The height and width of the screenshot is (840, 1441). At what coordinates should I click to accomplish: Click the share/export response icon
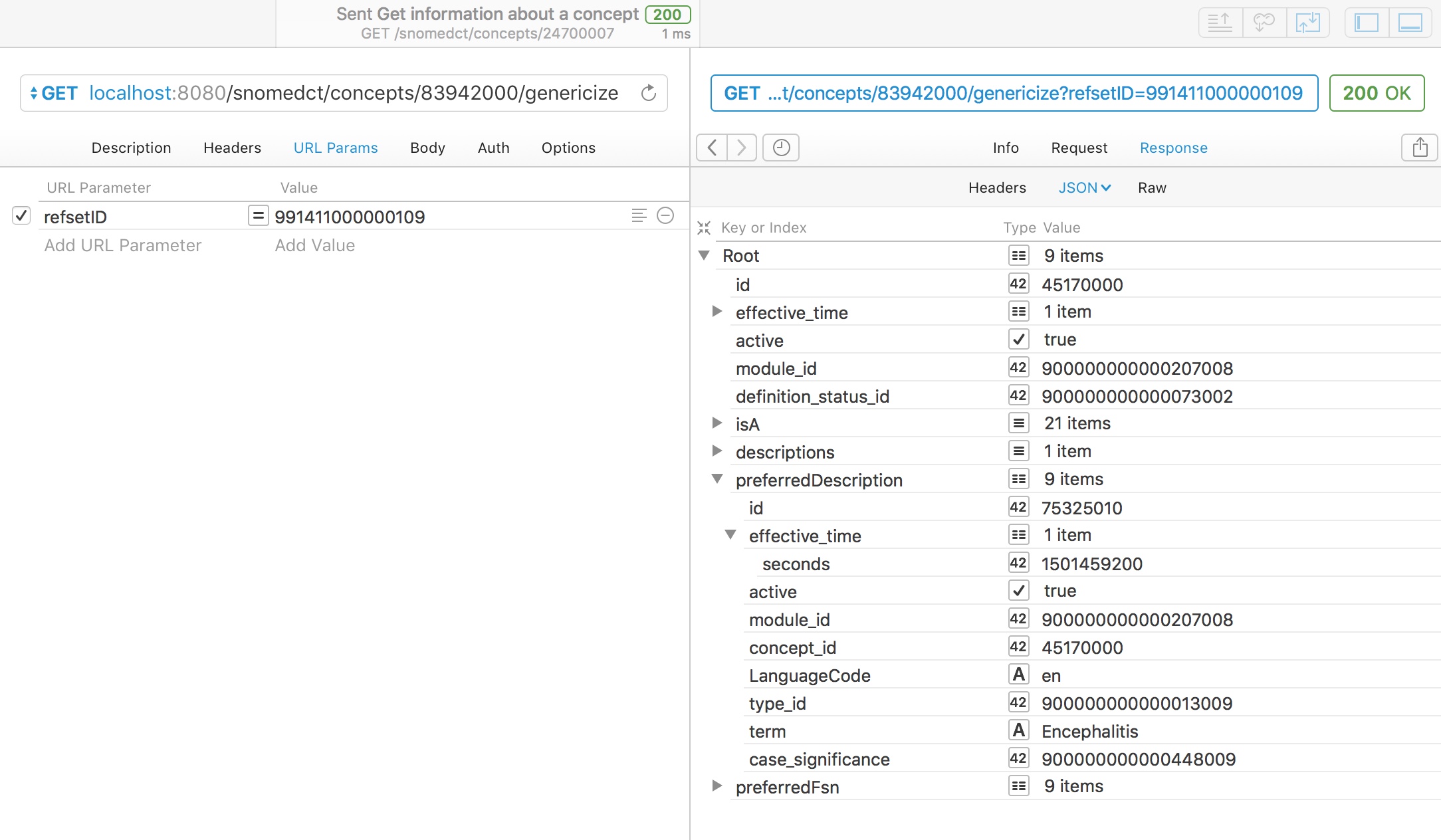tap(1420, 148)
